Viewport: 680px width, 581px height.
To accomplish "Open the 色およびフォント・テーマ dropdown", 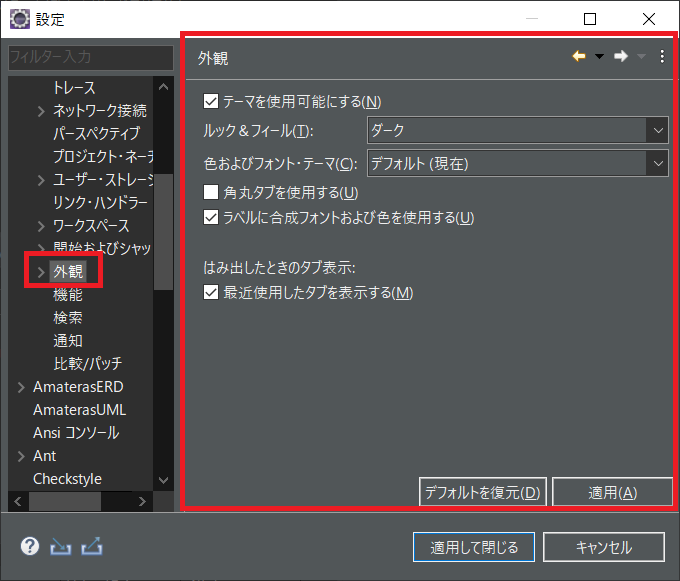I will [518, 163].
